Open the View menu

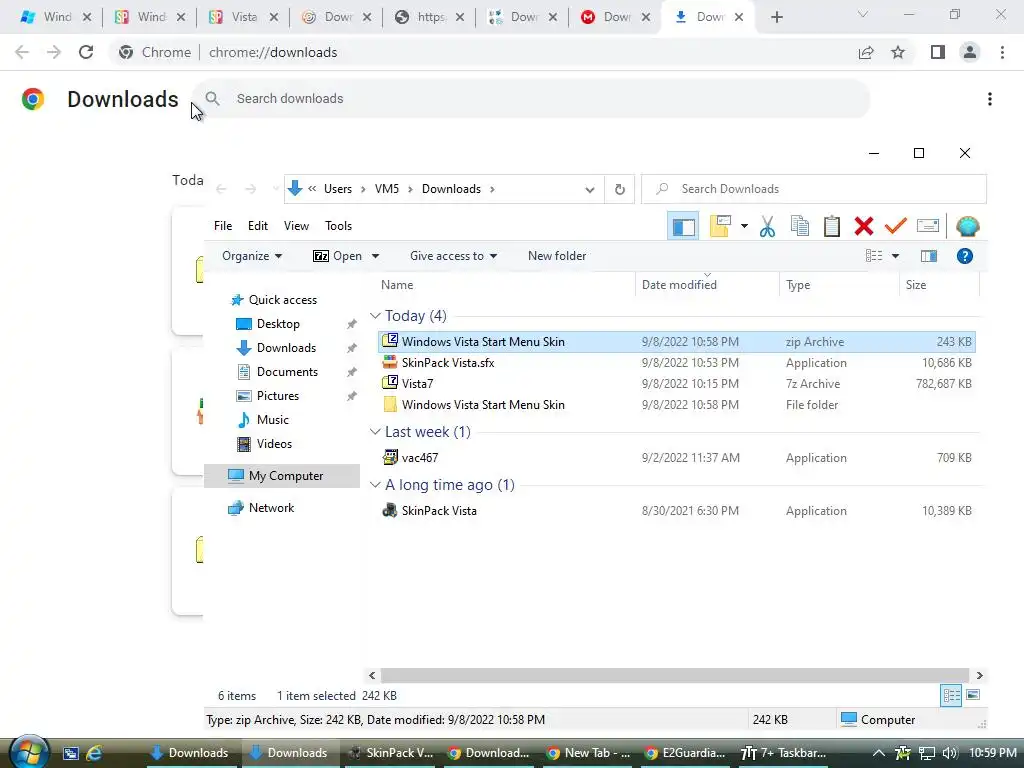click(296, 225)
